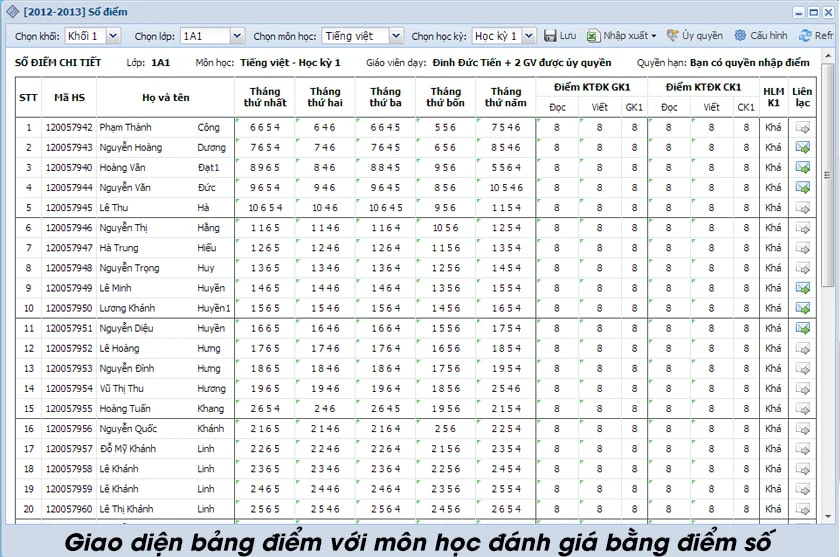Open the Chọn môn học Tiếng việt dropdown

coord(395,36)
